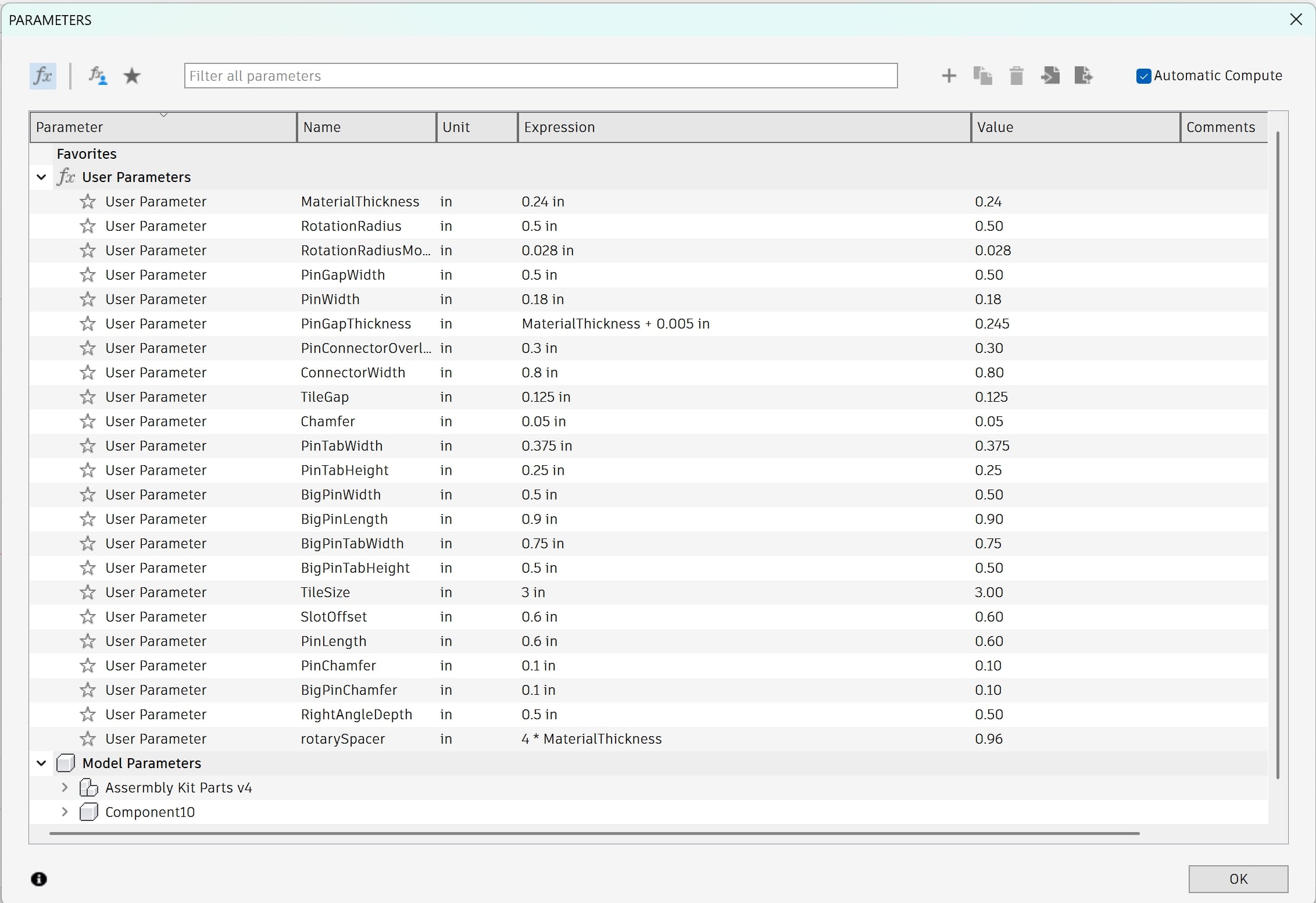The image size is (1316, 903).
Task: Show favorites using the star filter icon
Action: click(x=133, y=76)
